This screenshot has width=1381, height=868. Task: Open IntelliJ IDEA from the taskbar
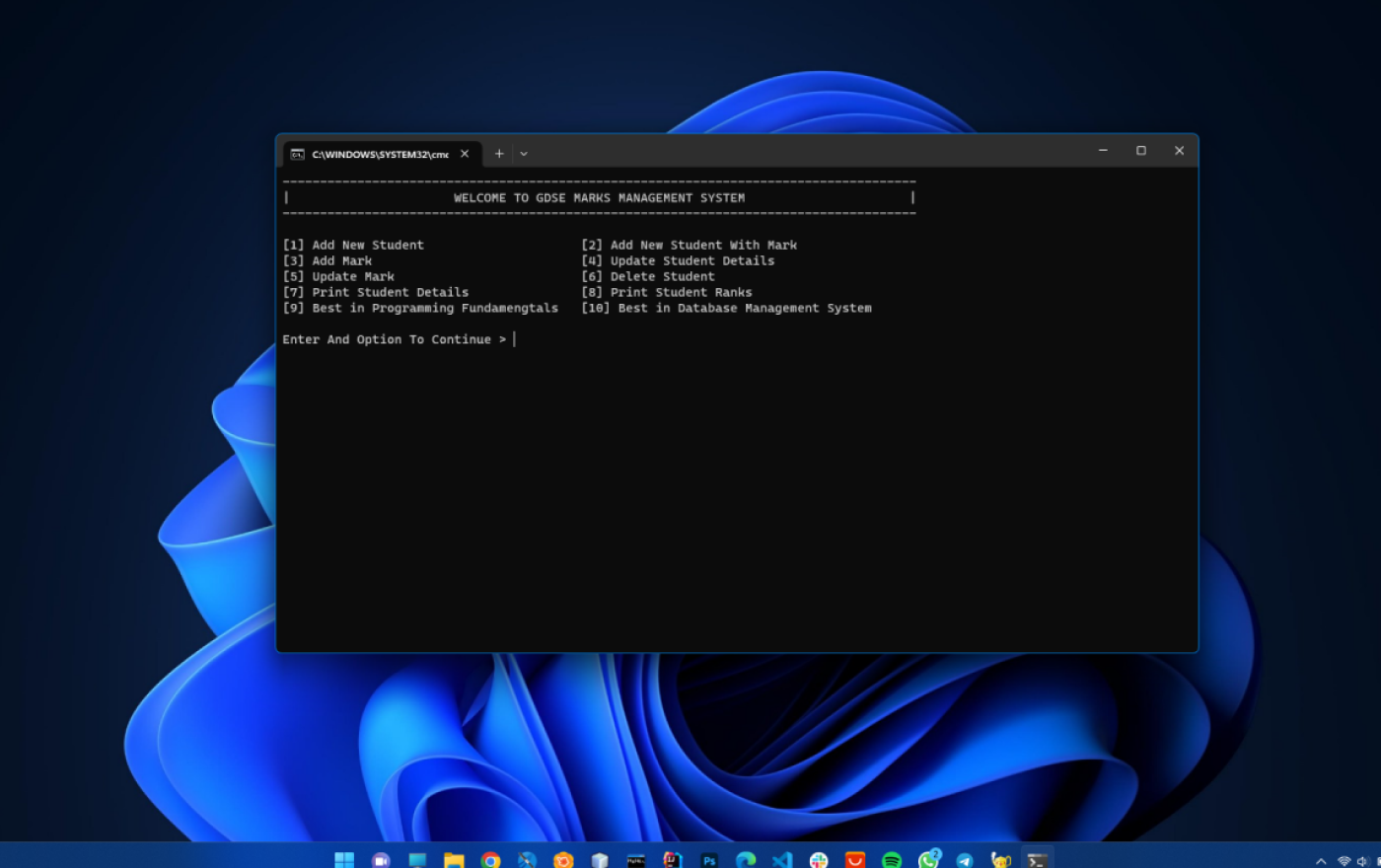[x=673, y=860]
